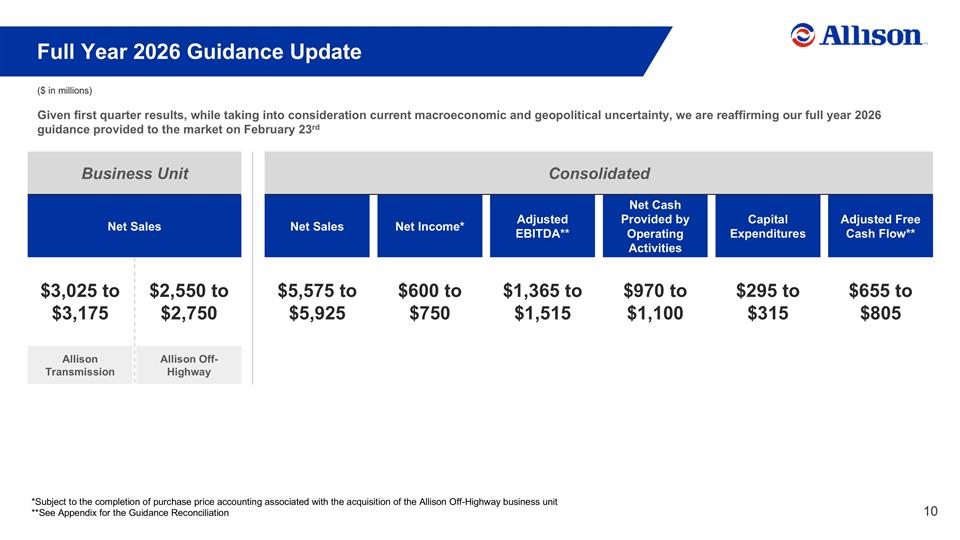Click the 'Adjusted EBITDA**' column header
This screenshot has height=540, width=960.
pos(542,226)
